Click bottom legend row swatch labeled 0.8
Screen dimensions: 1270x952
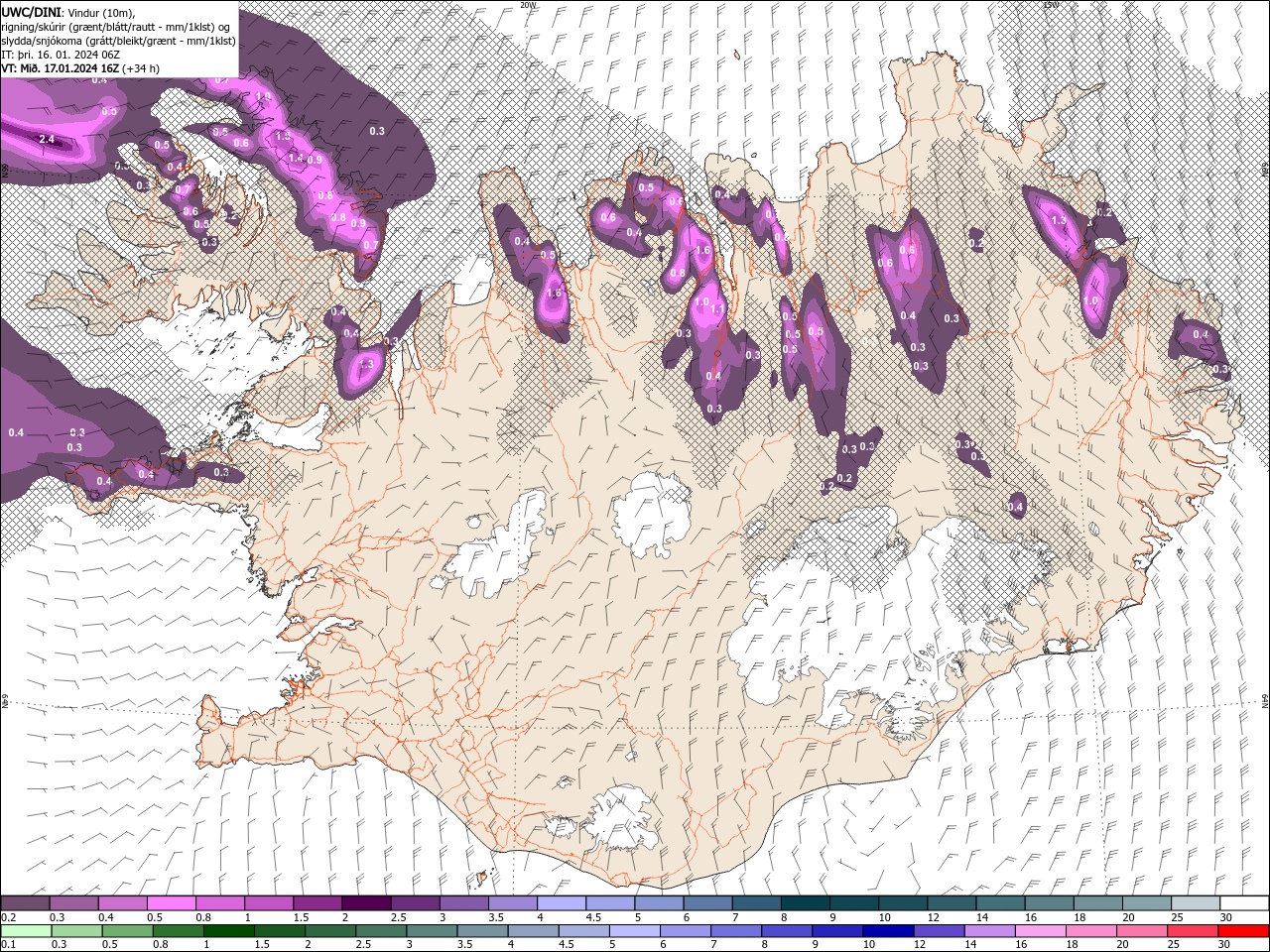[178, 930]
